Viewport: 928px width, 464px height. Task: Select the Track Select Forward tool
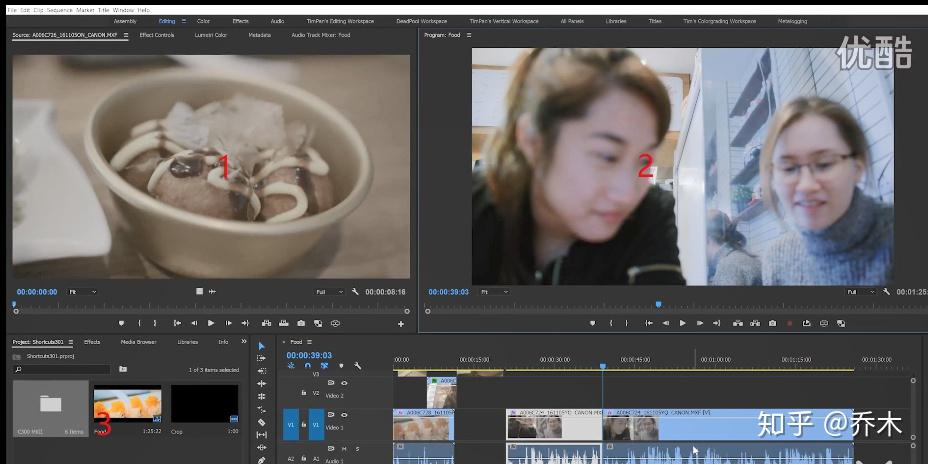pos(262,359)
